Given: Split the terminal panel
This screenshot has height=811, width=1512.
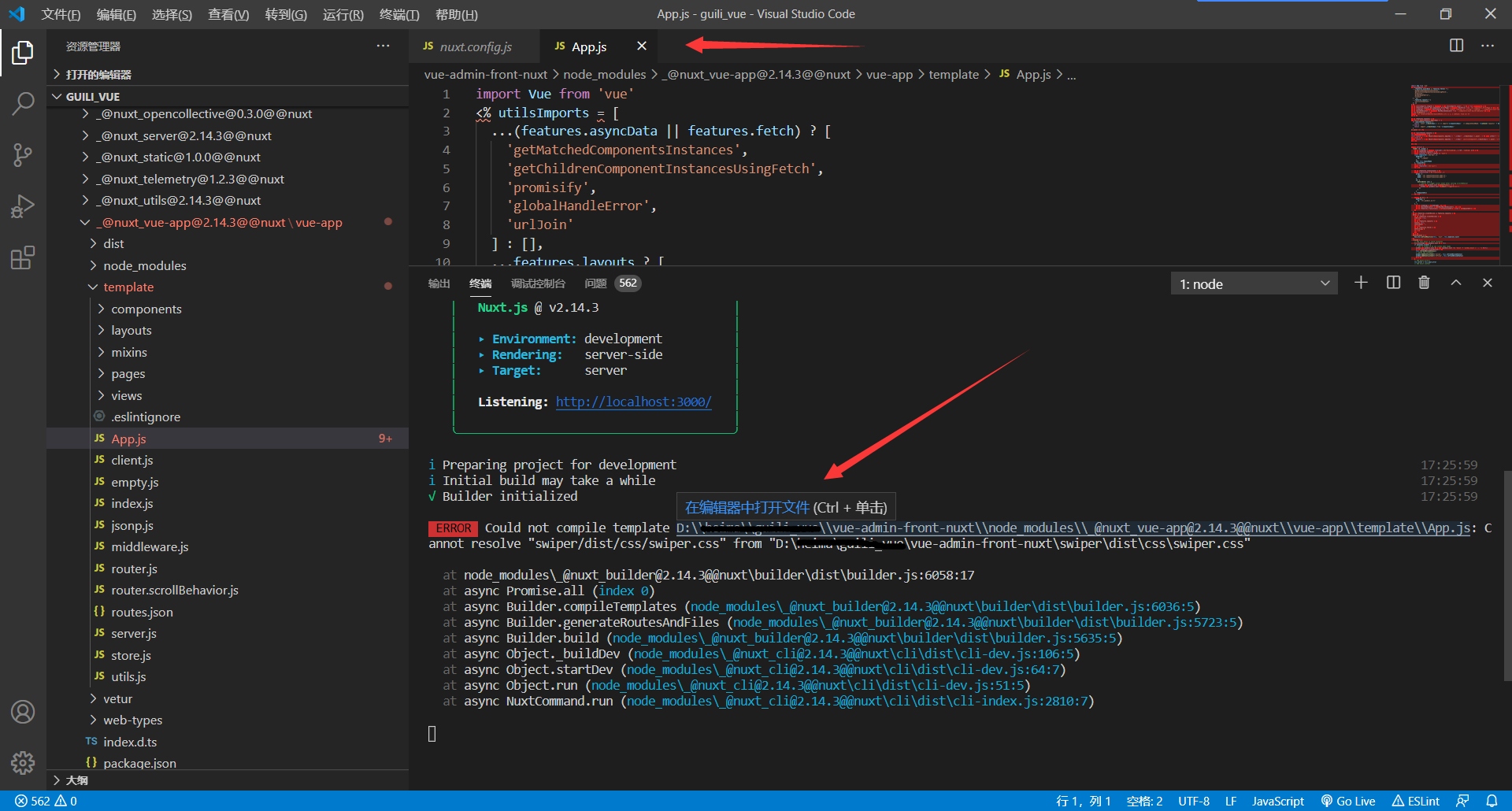Looking at the screenshot, I should (1393, 283).
